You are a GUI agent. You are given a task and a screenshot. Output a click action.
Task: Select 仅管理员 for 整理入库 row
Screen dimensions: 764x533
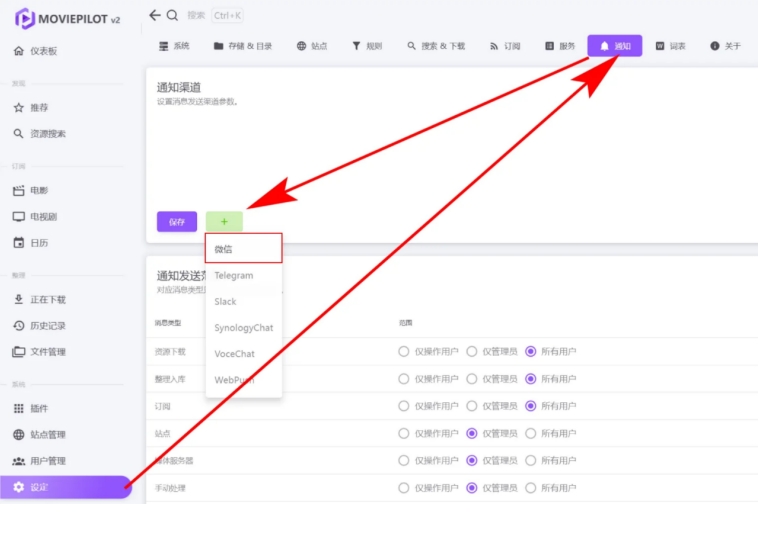(472, 379)
